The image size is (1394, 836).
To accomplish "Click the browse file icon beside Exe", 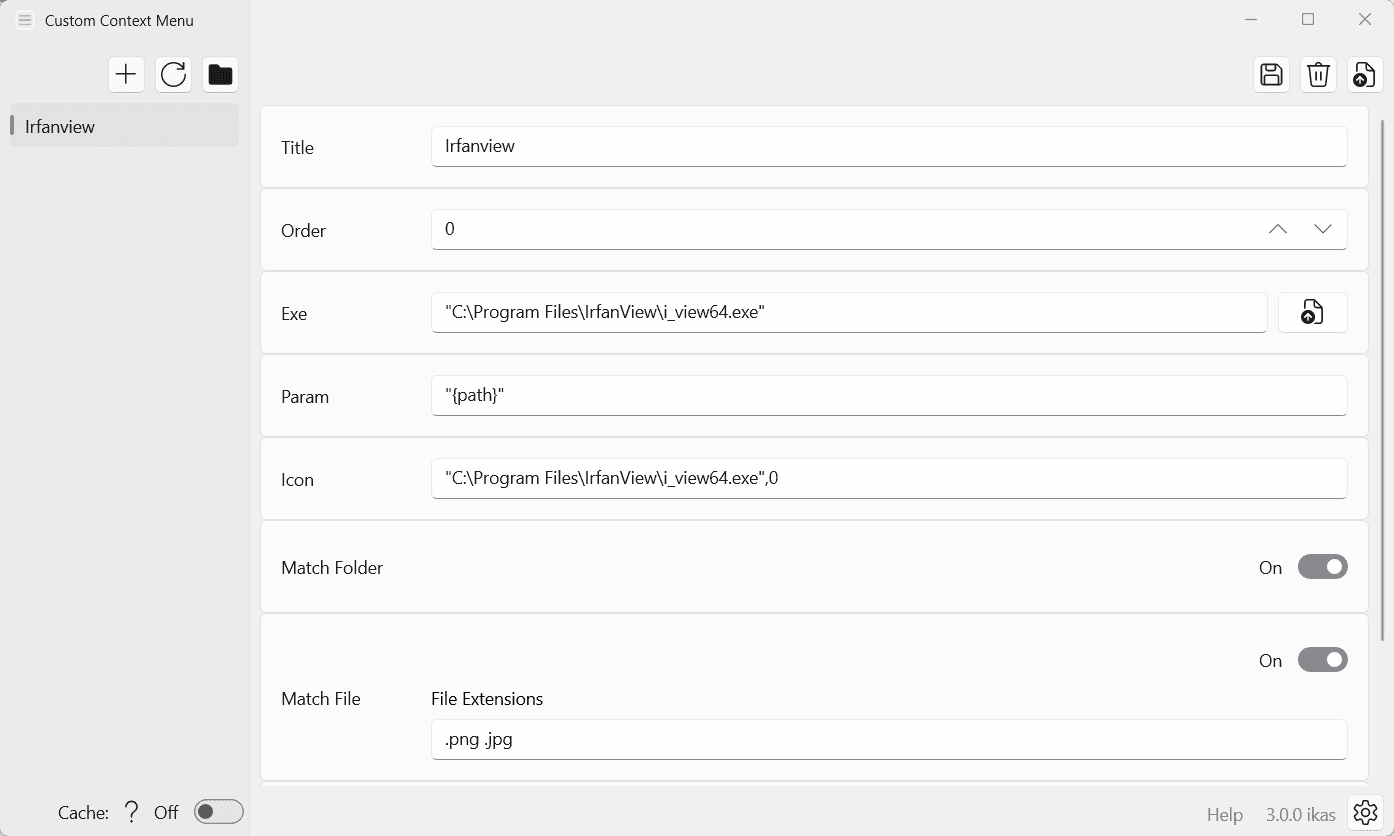I will [x=1312, y=313].
